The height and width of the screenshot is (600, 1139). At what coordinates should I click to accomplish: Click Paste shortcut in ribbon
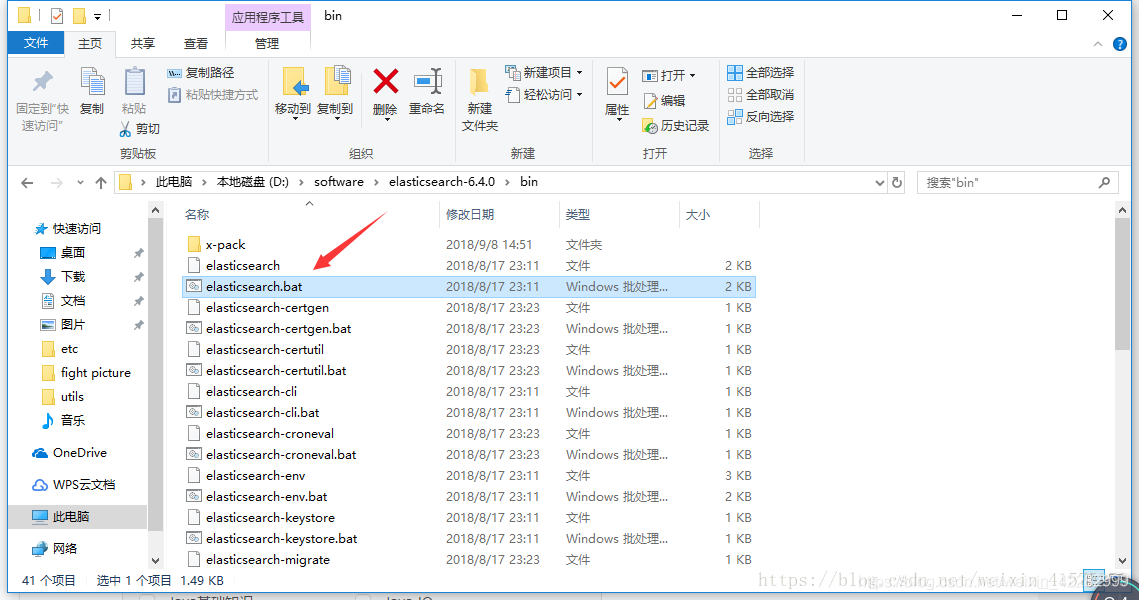[213, 95]
